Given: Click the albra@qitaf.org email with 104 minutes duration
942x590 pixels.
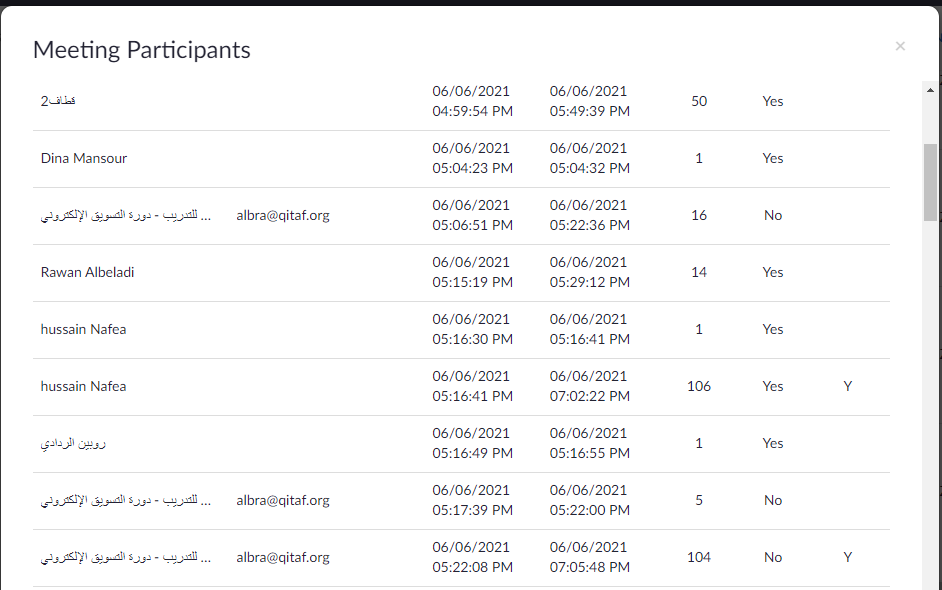Looking at the screenshot, I should pyautogui.click(x=283, y=557).
